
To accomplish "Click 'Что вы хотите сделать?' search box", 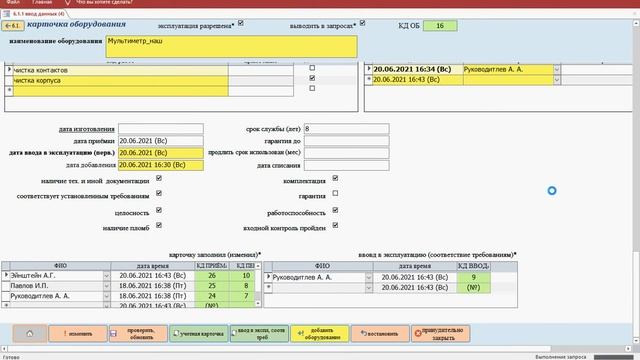I will [104, 2].
